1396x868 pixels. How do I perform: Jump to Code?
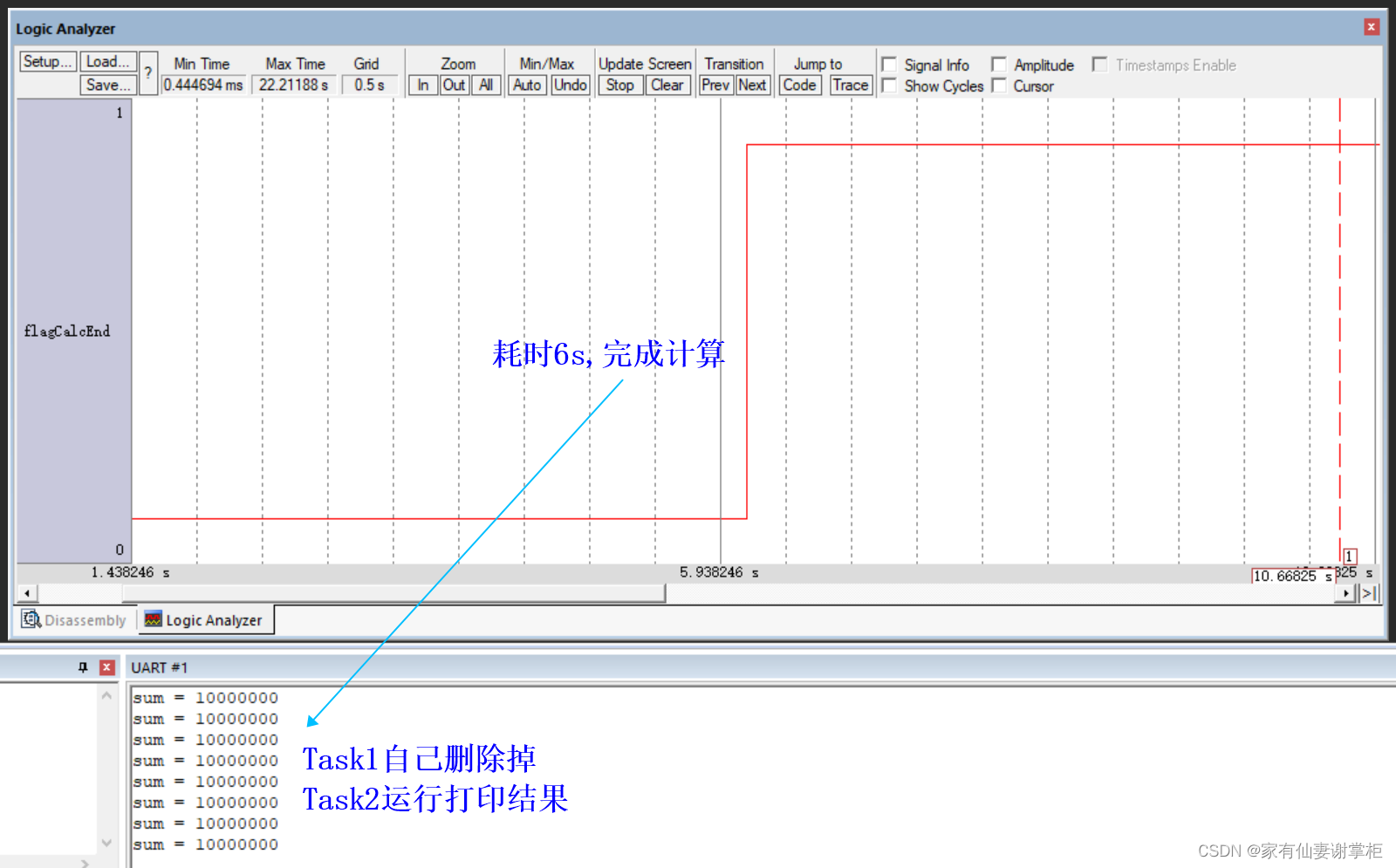point(799,85)
